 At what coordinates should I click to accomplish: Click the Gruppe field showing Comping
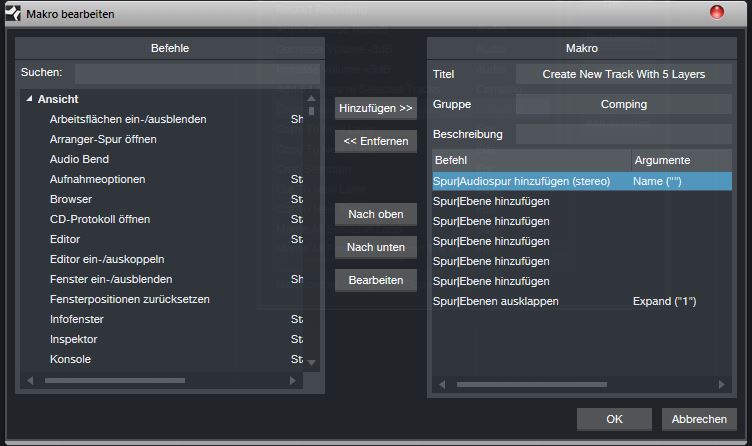(623, 104)
